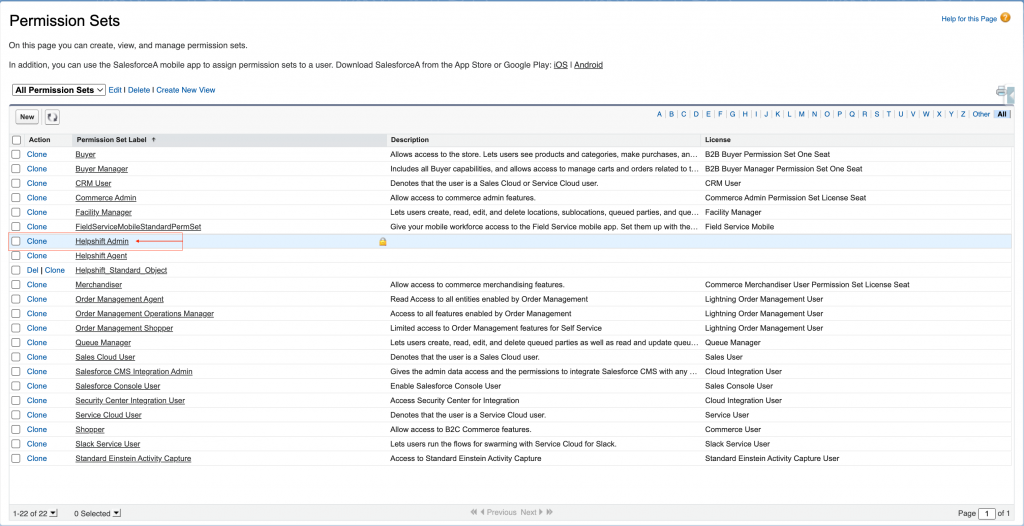Tick the checkbox for Buyer permission set
Image resolution: width=1024 pixels, height=526 pixels.
[16, 155]
